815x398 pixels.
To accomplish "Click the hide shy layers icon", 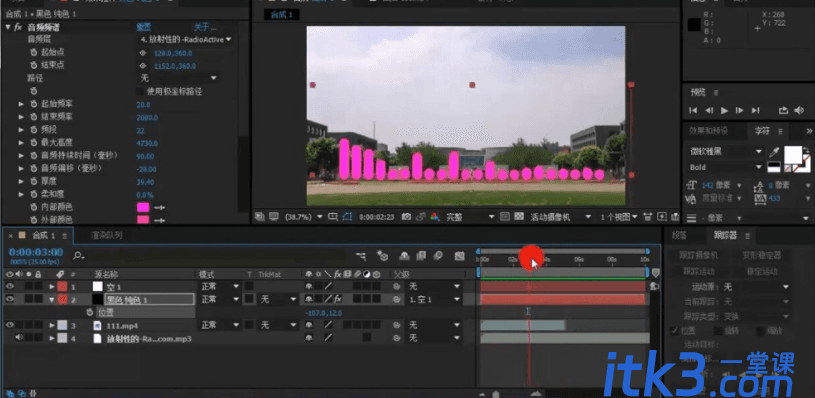I will pyautogui.click(x=404, y=256).
